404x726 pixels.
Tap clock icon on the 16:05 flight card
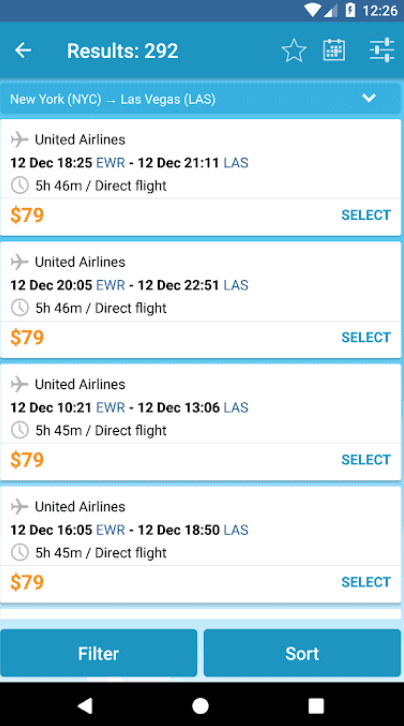click(x=19, y=552)
